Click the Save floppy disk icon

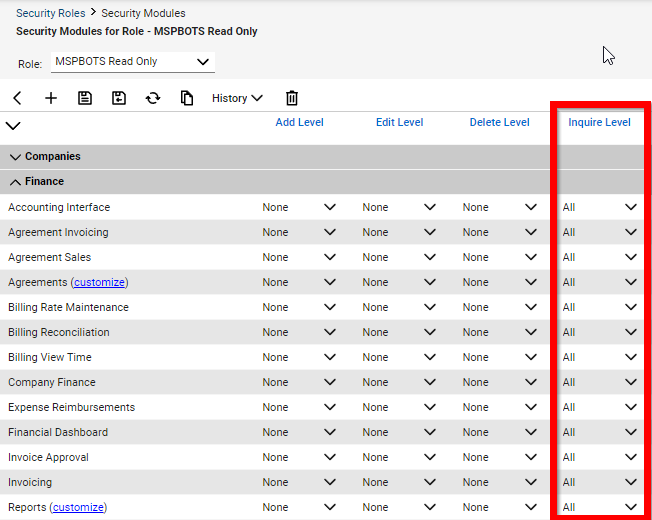coord(85,98)
